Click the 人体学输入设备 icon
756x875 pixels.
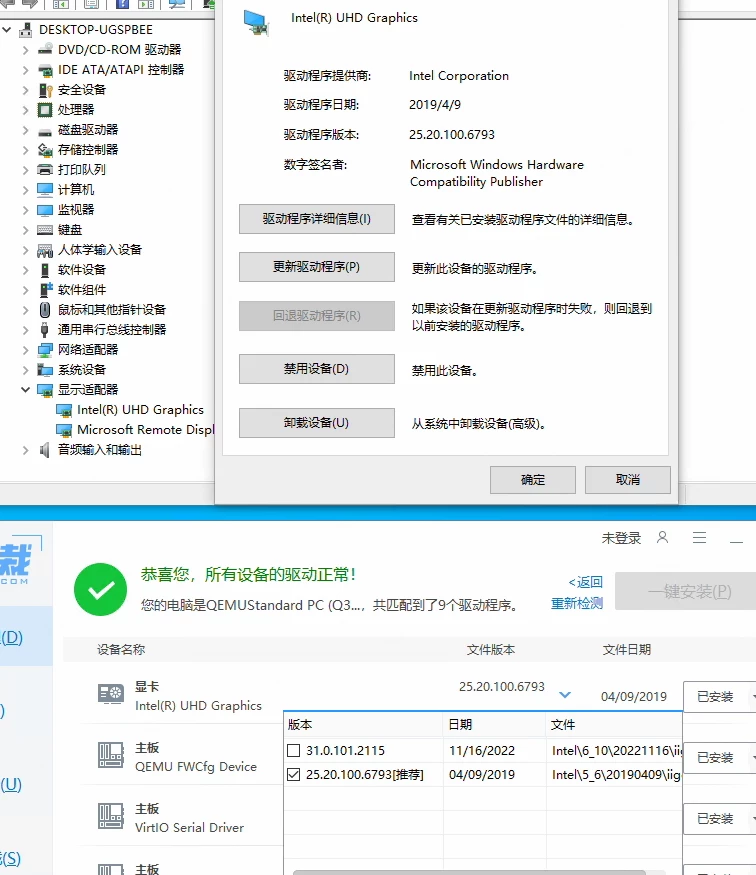tap(45, 250)
